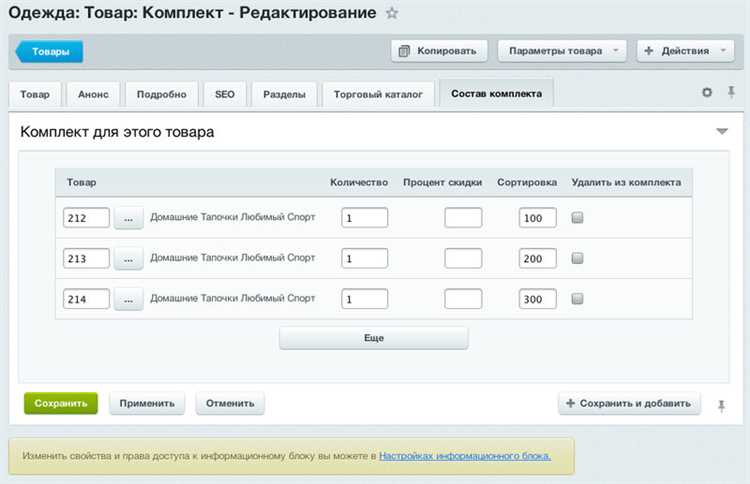The image size is (750, 484).
Task: Click sort field with value 200
Action: tap(538, 259)
